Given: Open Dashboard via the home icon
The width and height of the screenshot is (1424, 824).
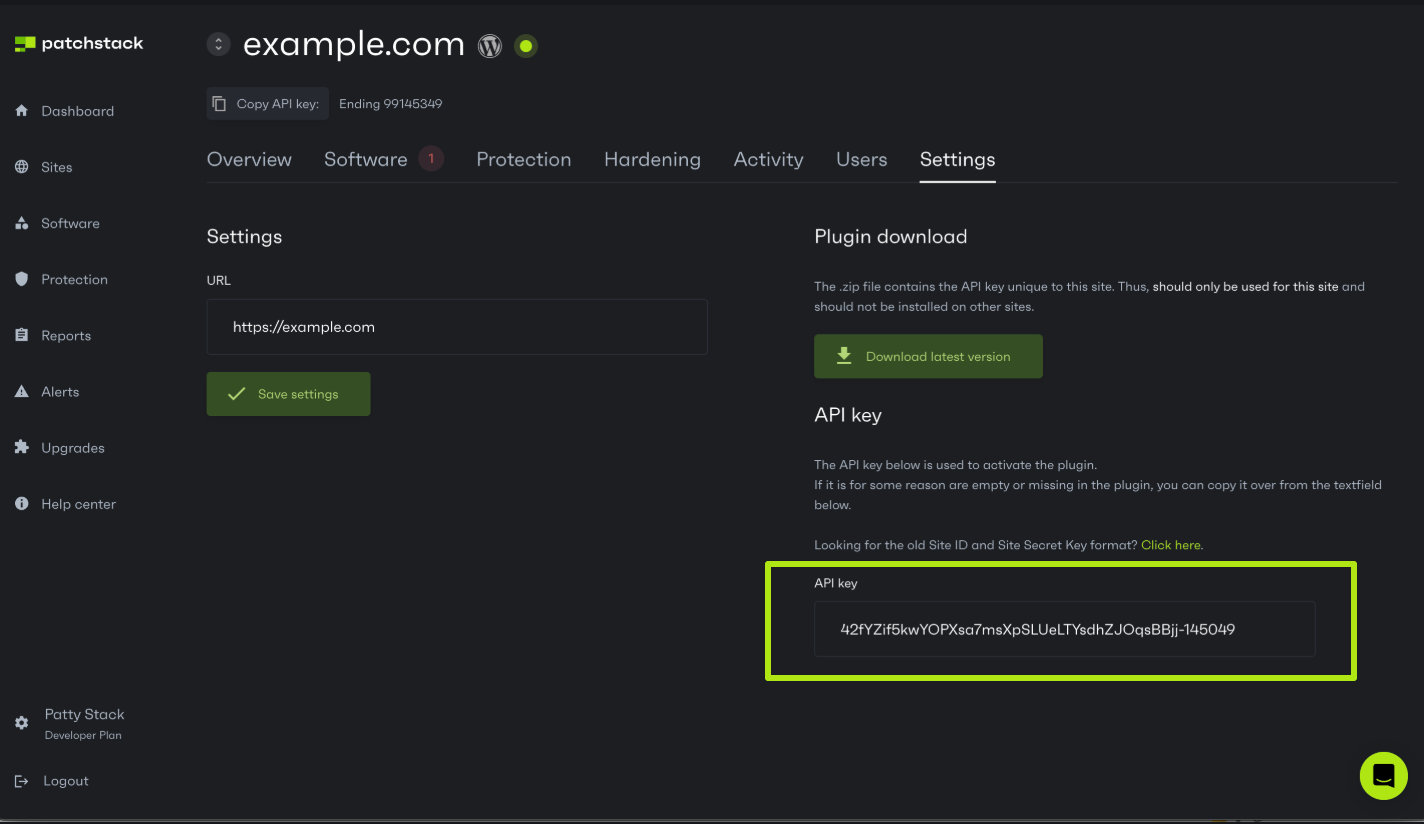Looking at the screenshot, I should (22, 111).
